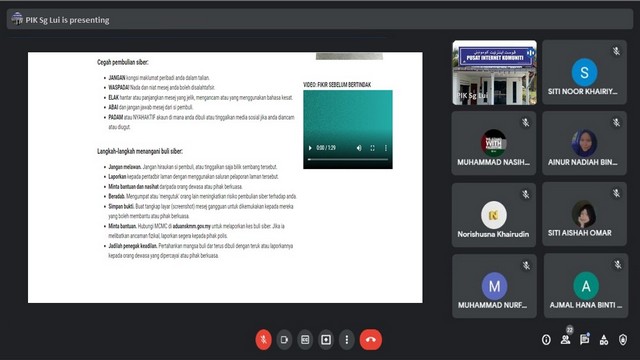Click the AJMAL HANA BINTI participant tile
The width and height of the screenshot is (640, 360).
pos(586,286)
